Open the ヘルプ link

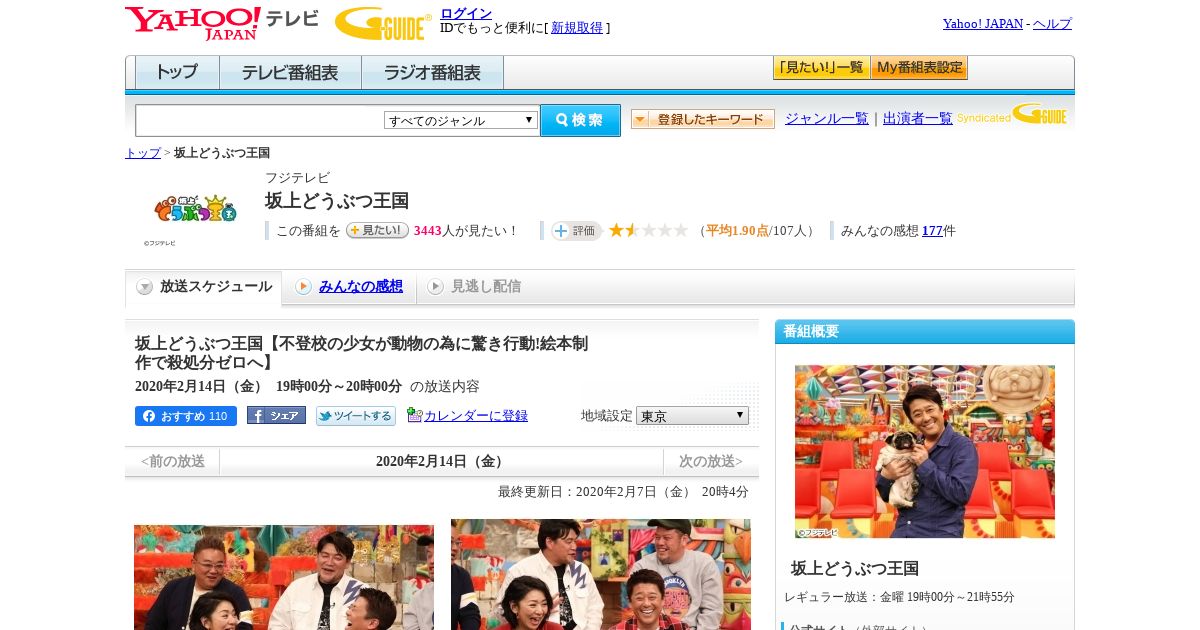1052,23
